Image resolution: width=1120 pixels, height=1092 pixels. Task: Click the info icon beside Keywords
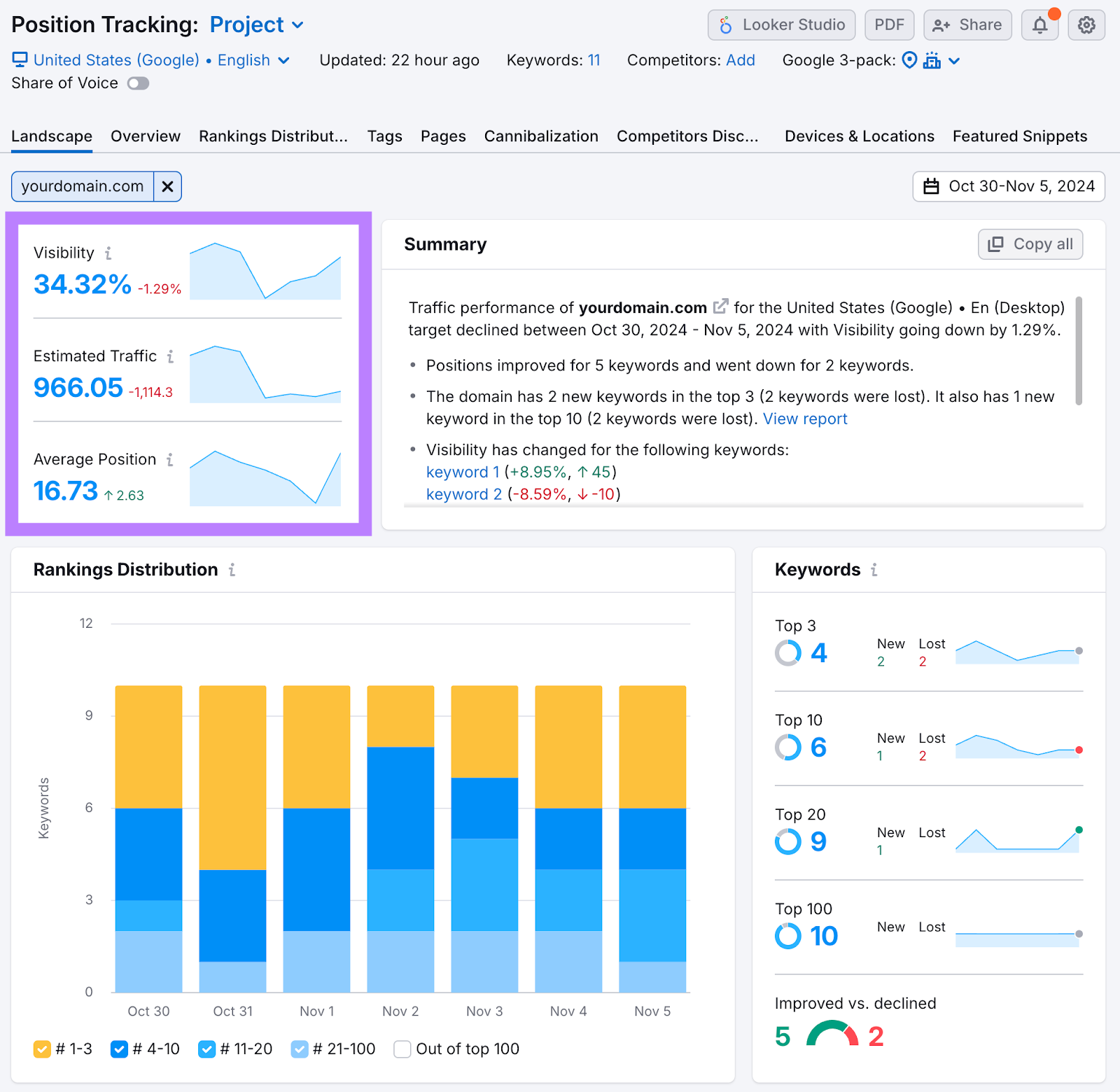pyautogui.click(x=873, y=570)
